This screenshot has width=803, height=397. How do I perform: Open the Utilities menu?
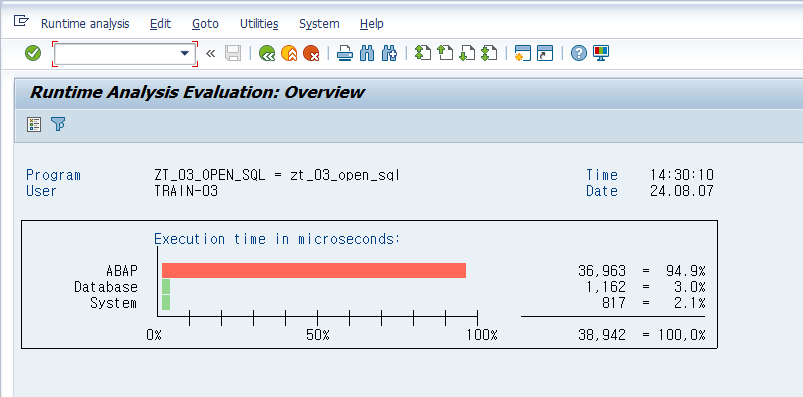(259, 24)
